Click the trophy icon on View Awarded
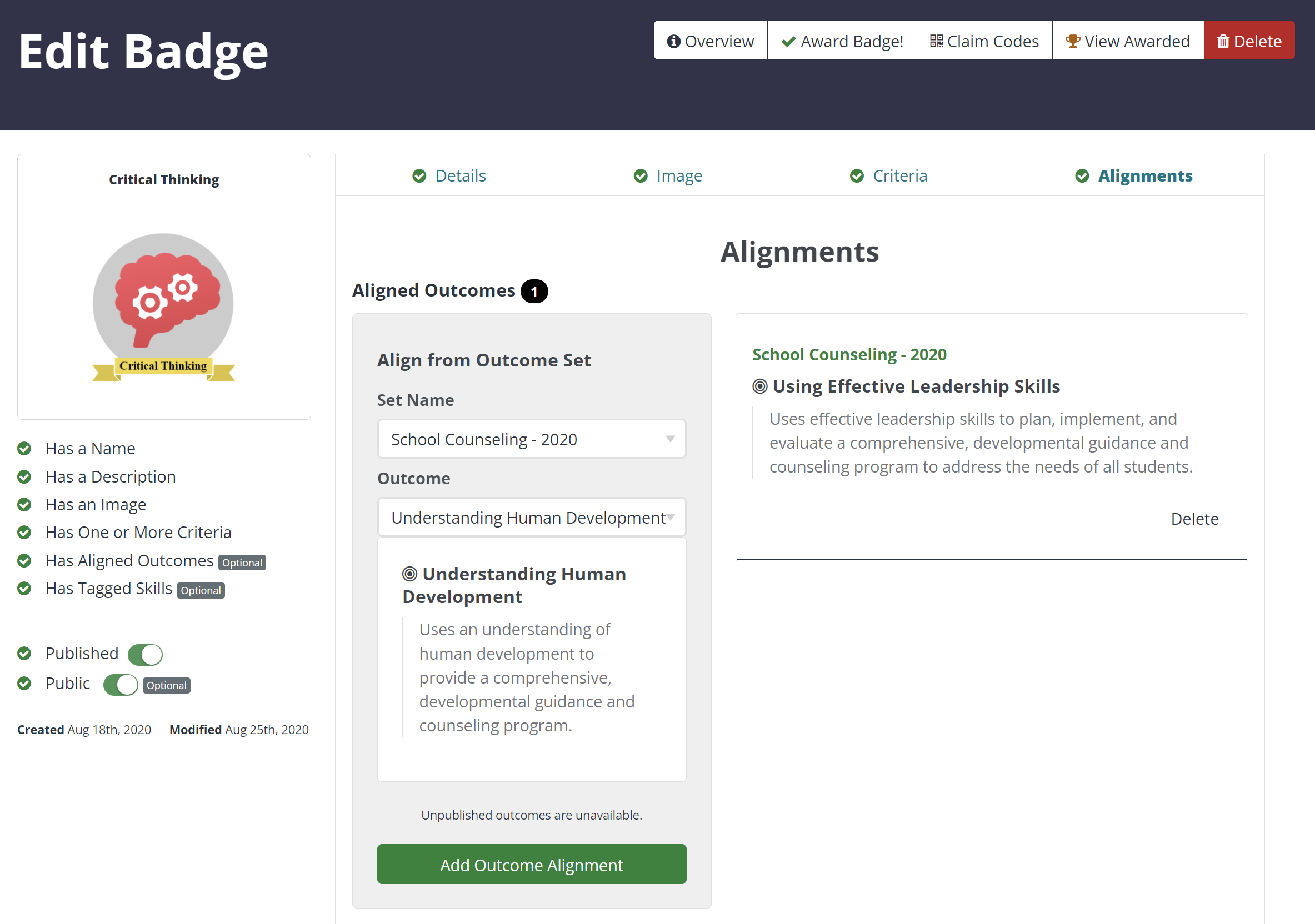The width and height of the screenshot is (1315, 924). click(x=1073, y=41)
